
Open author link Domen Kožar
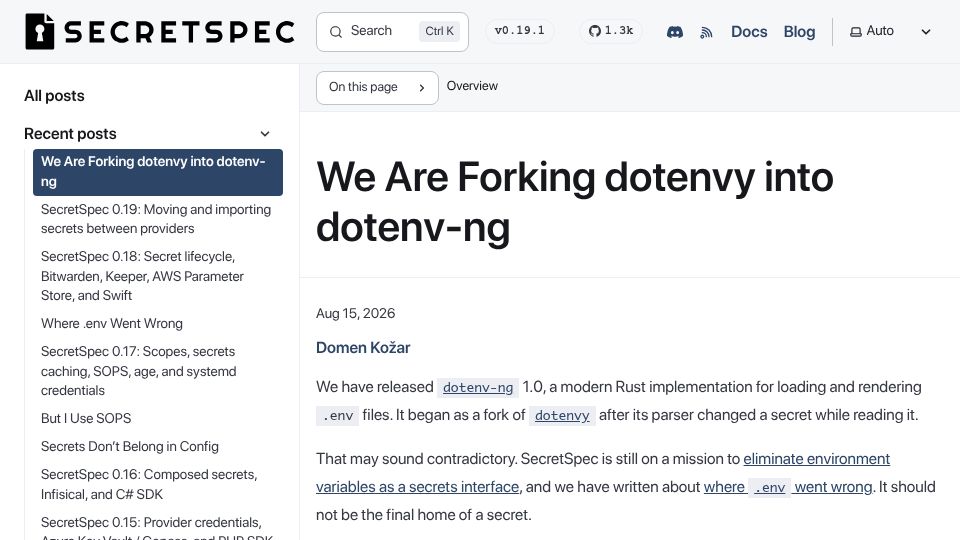point(363,348)
